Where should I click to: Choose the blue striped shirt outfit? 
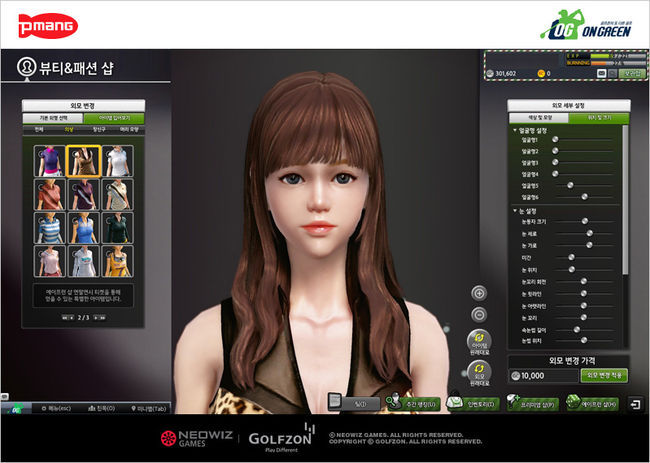pos(48,227)
